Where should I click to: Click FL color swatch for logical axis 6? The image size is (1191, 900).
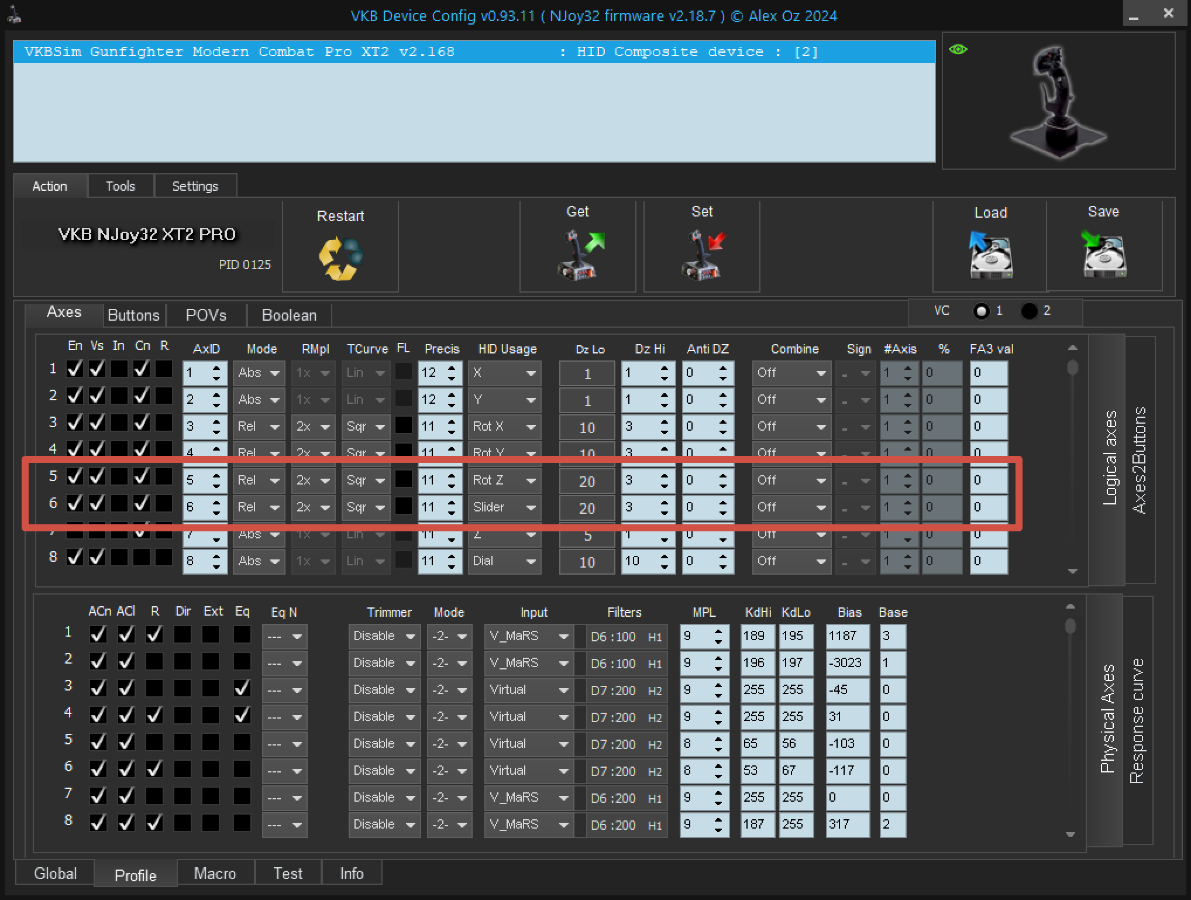tap(403, 505)
